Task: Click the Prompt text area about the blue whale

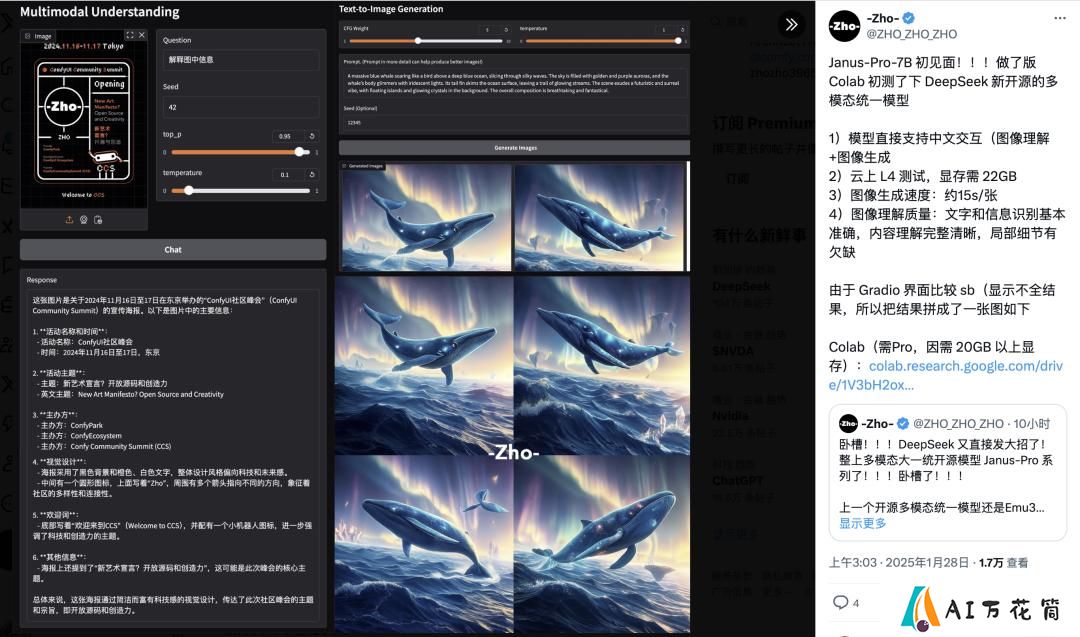Action: click(514, 83)
